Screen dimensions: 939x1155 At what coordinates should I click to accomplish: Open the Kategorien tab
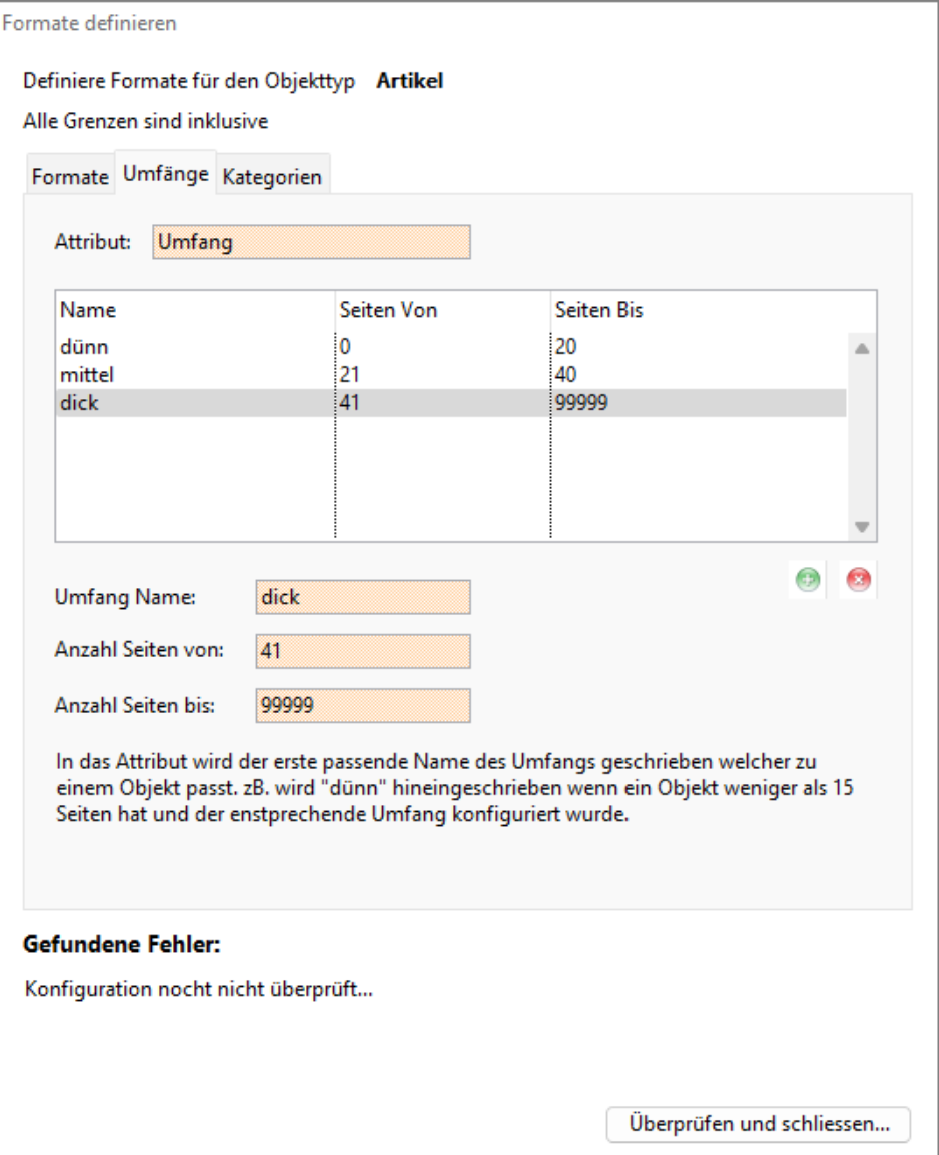(x=272, y=177)
